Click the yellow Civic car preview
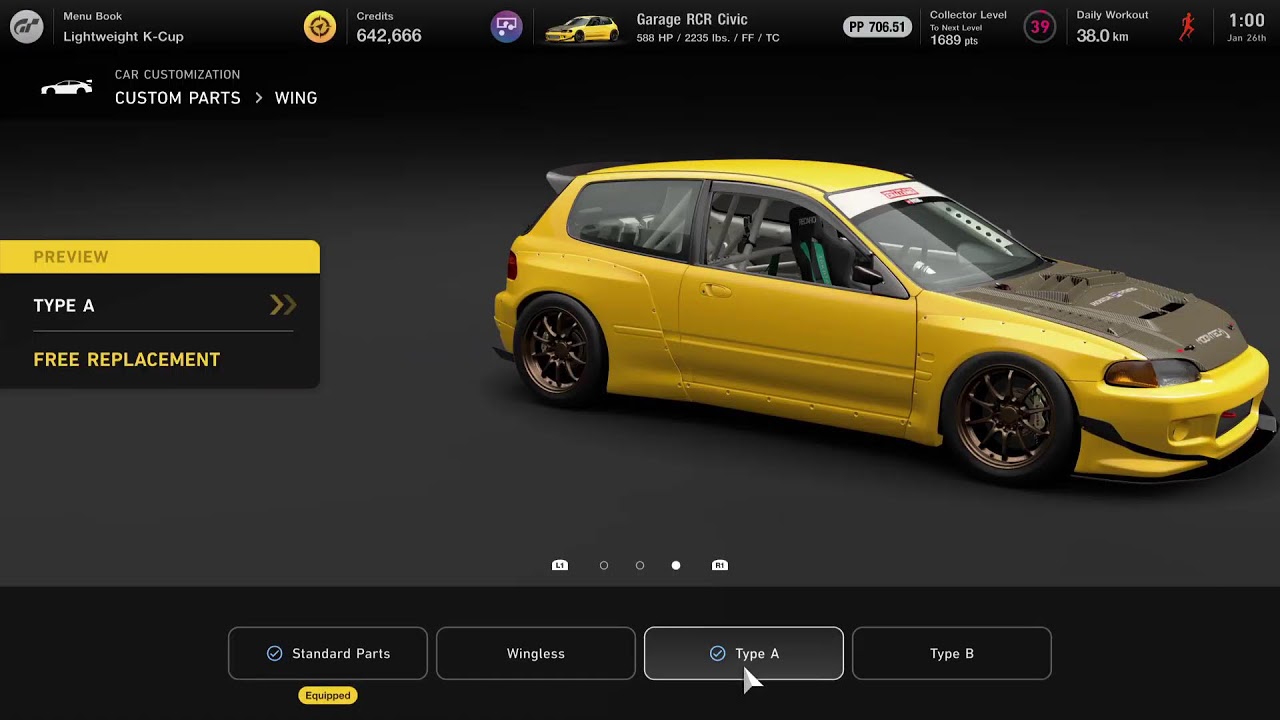The height and width of the screenshot is (720, 1280). 885,325
